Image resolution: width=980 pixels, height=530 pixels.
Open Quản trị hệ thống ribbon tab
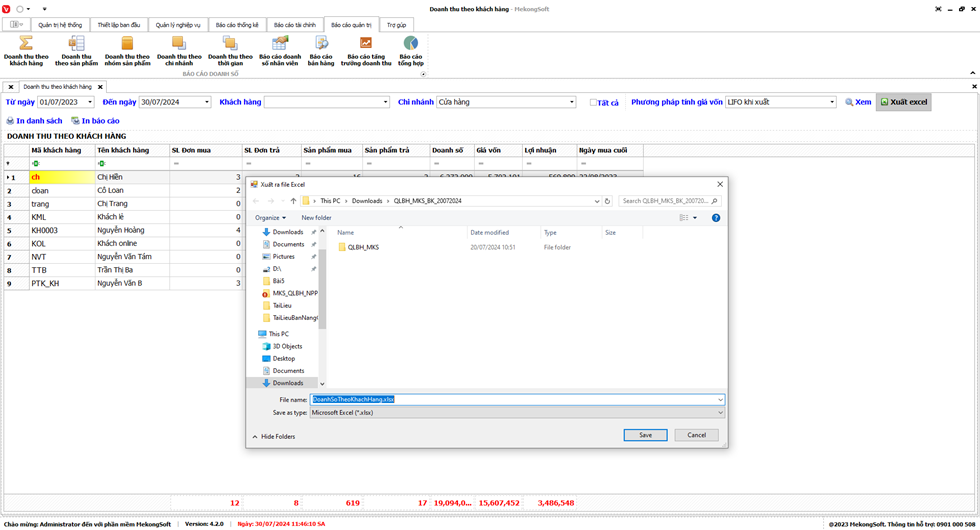point(59,25)
